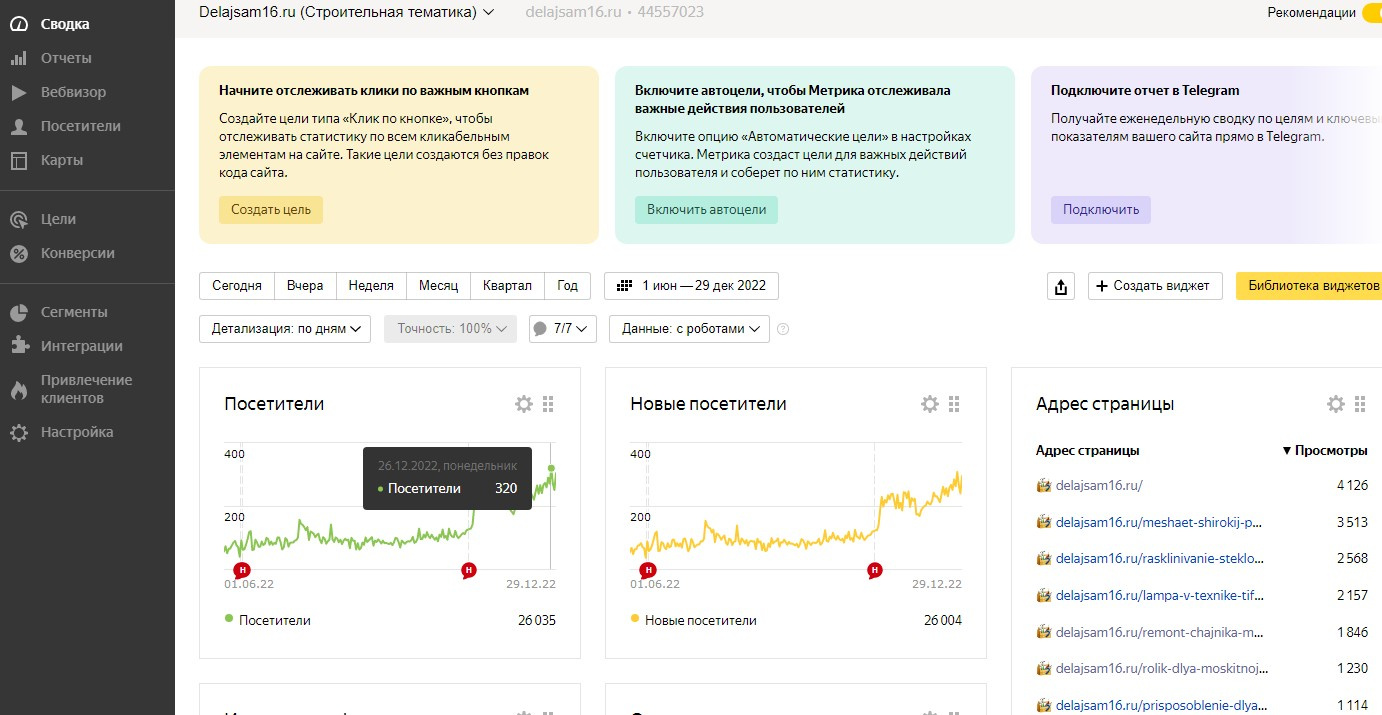
Task: Click first red annotation marker on Посетители chart
Action: [241, 569]
